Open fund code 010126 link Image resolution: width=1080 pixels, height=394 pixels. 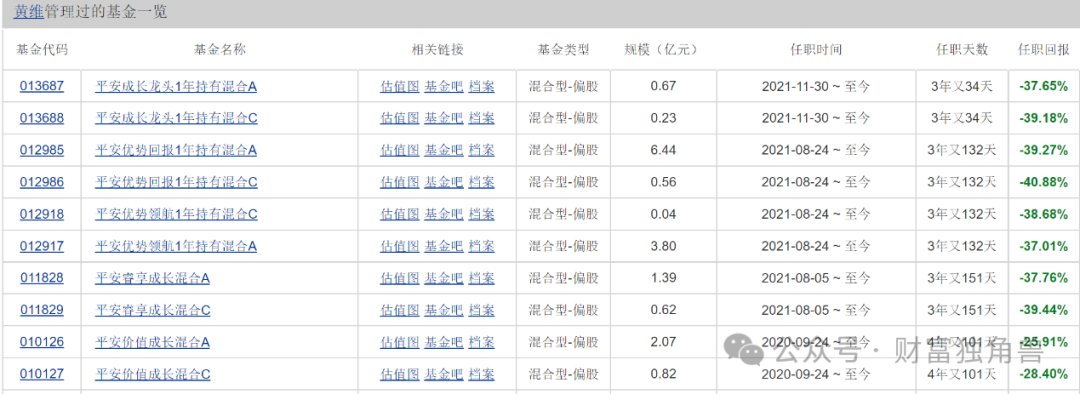41,342
